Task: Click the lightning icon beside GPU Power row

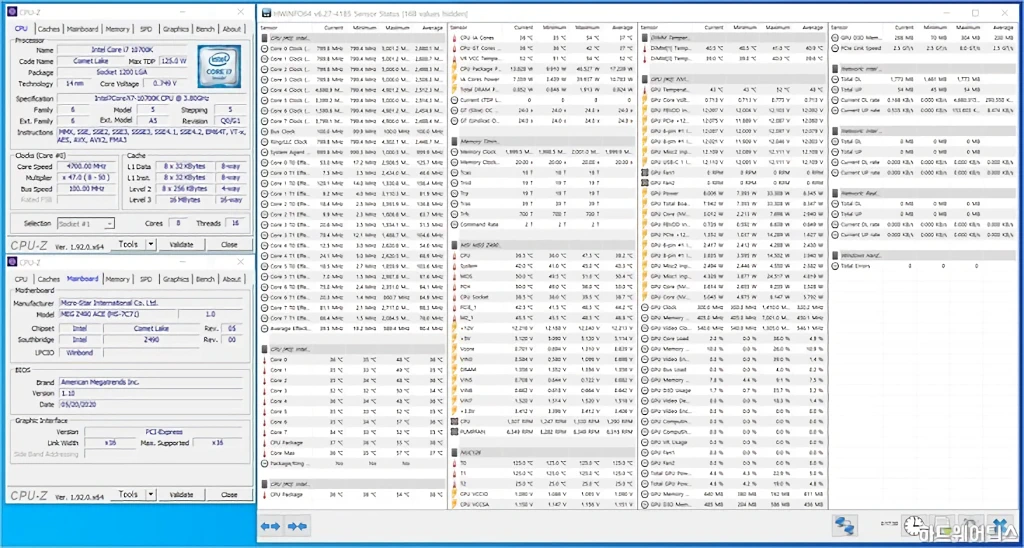Action: coord(645,193)
